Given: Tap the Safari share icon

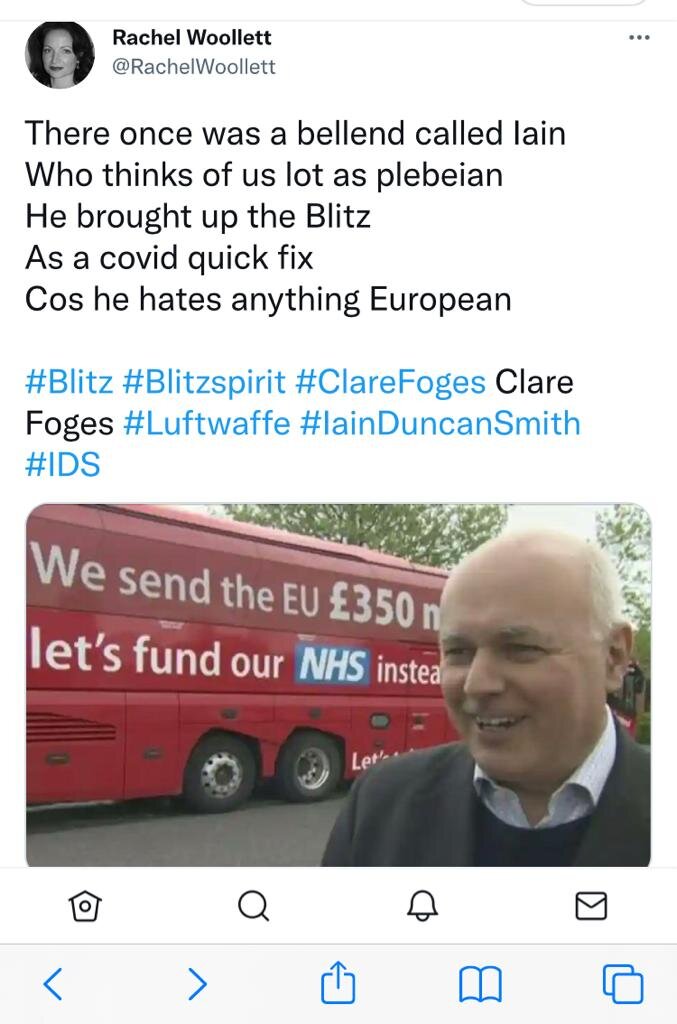Looking at the screenshot, I should [x=338, y=982].
